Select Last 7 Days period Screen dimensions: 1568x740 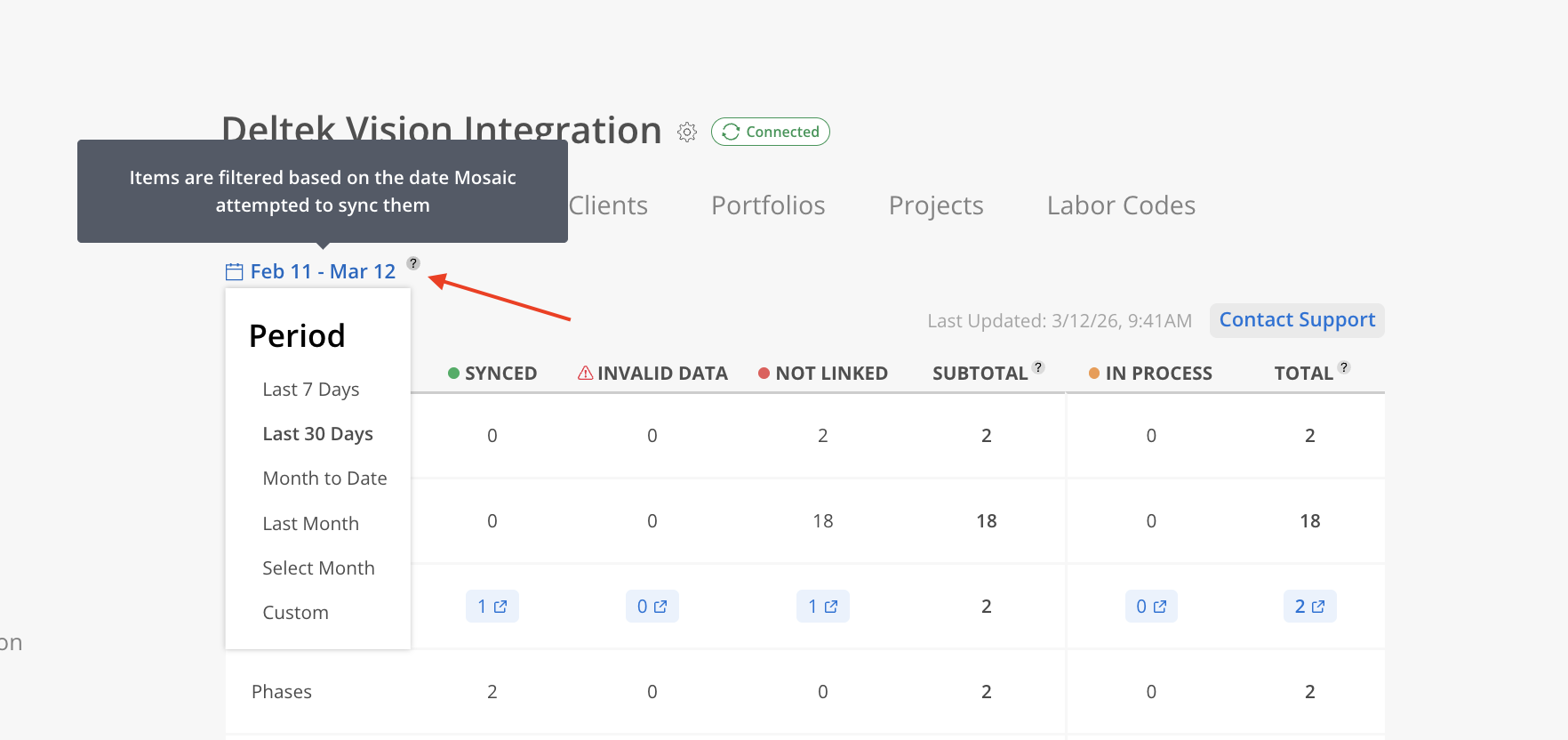(x=311, y=390)
